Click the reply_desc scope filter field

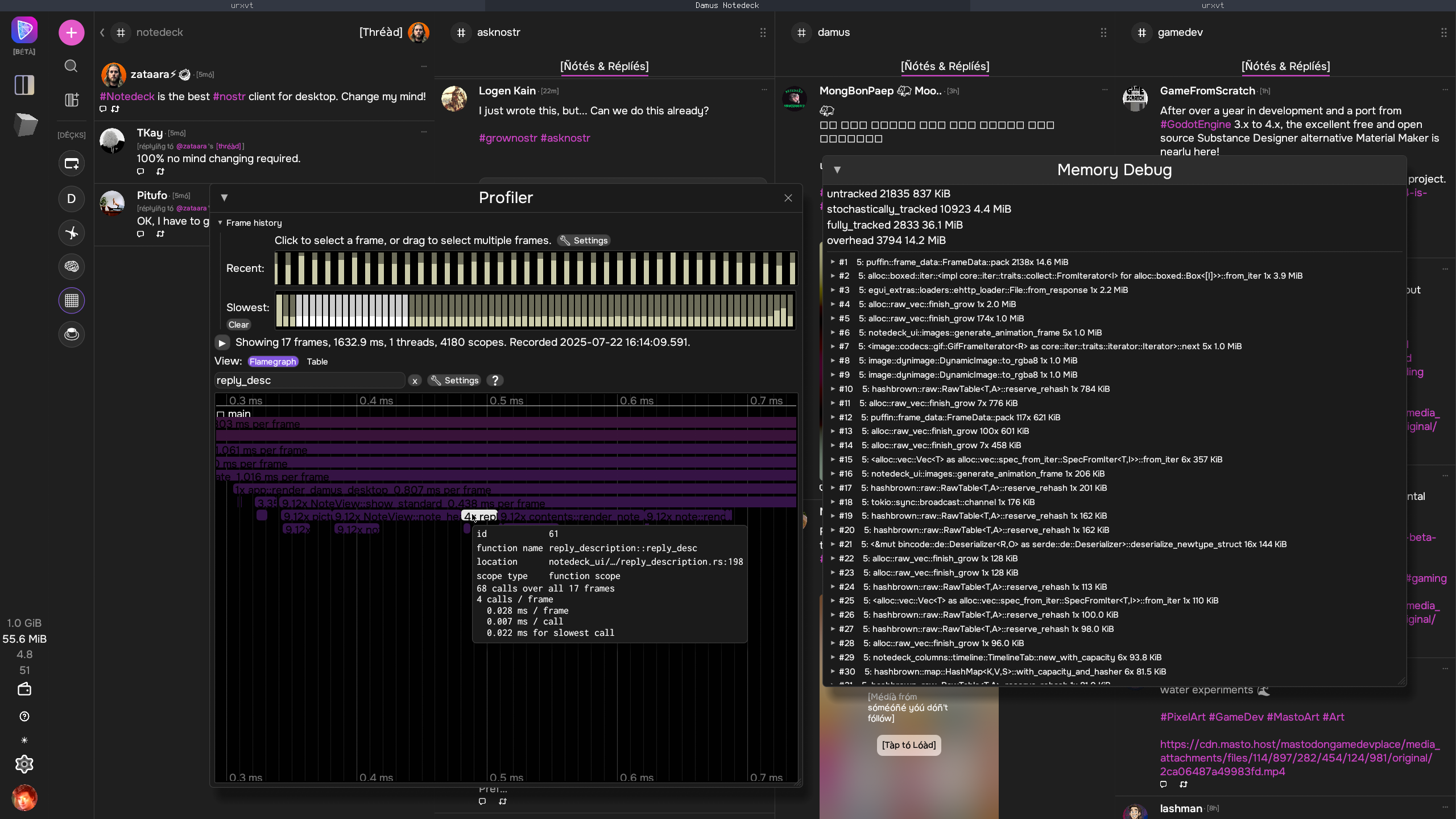310,380
